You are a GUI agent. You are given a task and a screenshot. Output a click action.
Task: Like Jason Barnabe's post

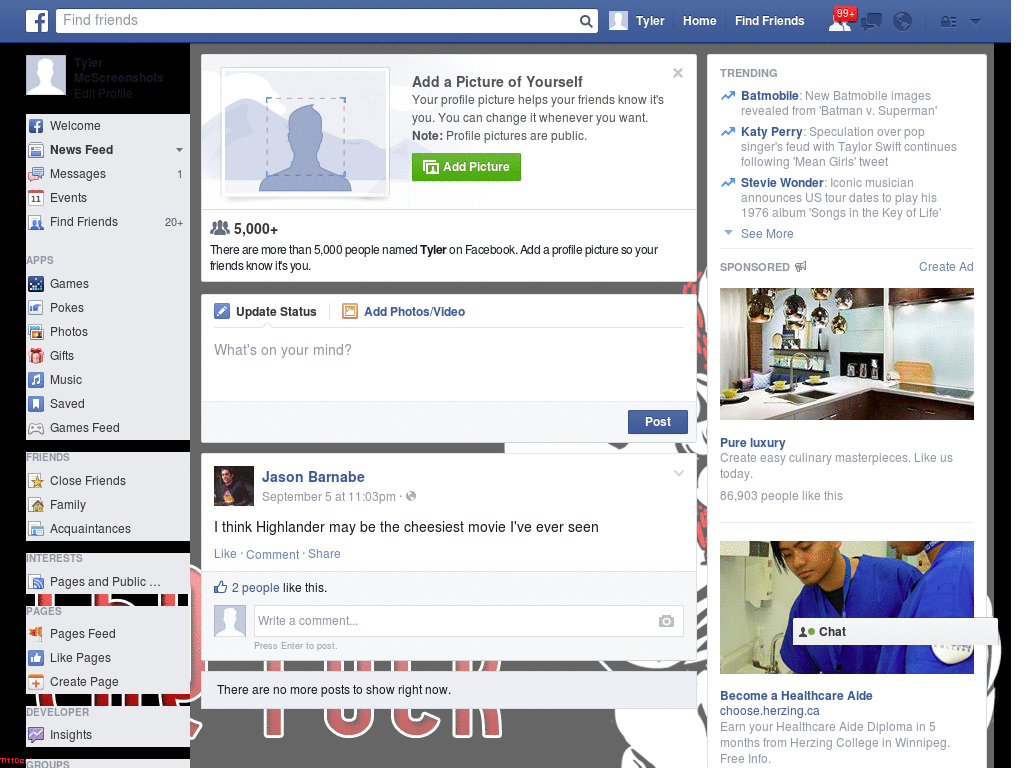pos(225,554)
